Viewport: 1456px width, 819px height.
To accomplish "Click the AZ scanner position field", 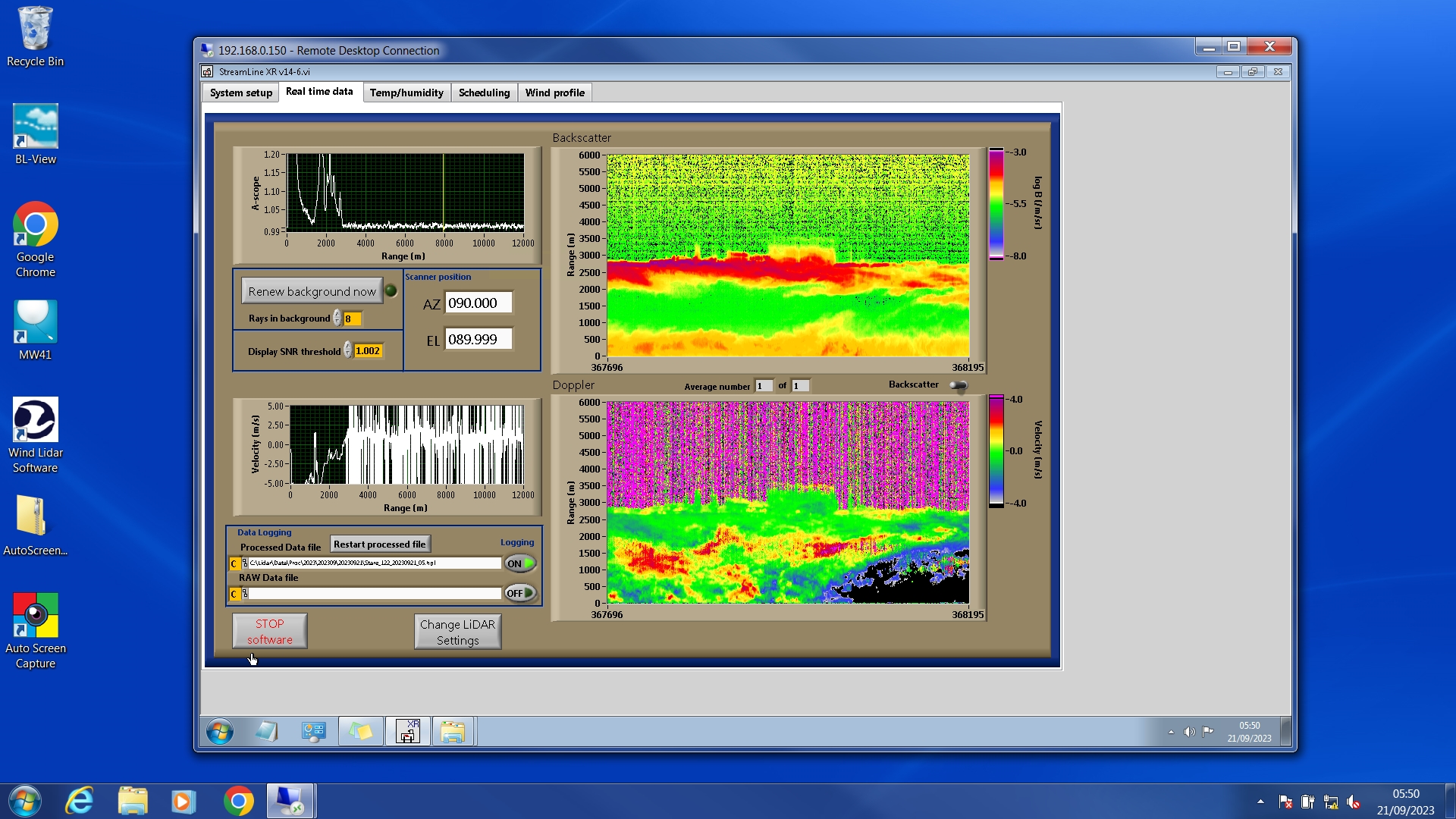I will tap(479, 303).
